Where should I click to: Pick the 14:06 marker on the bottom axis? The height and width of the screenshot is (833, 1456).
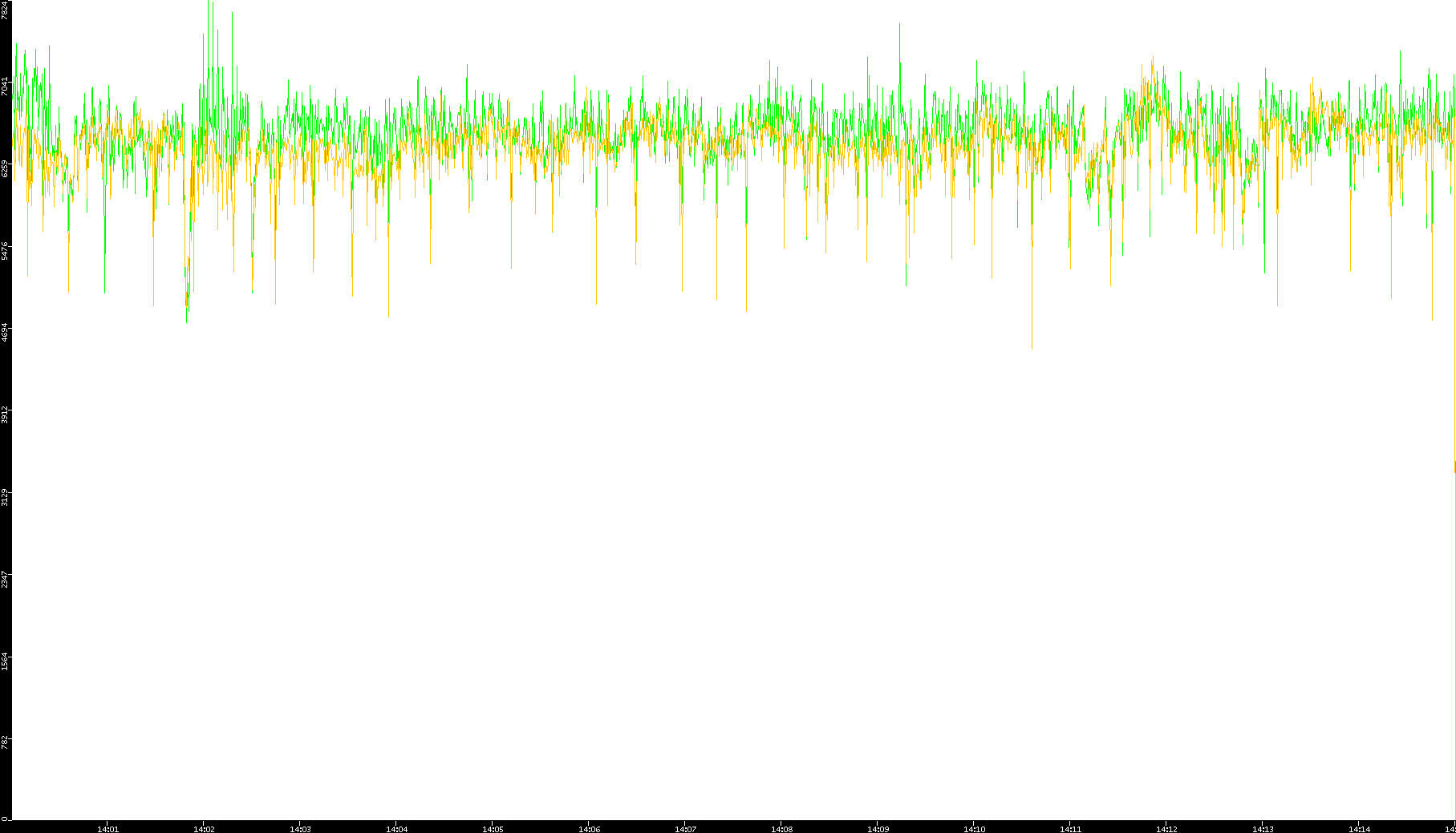point(589,829)
